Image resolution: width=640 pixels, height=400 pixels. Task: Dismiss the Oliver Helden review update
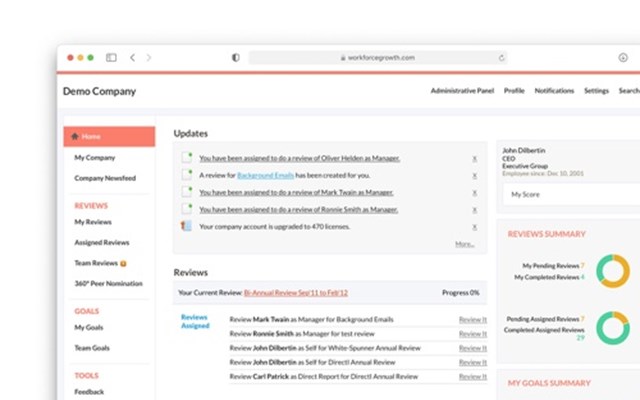click(474, 159)
